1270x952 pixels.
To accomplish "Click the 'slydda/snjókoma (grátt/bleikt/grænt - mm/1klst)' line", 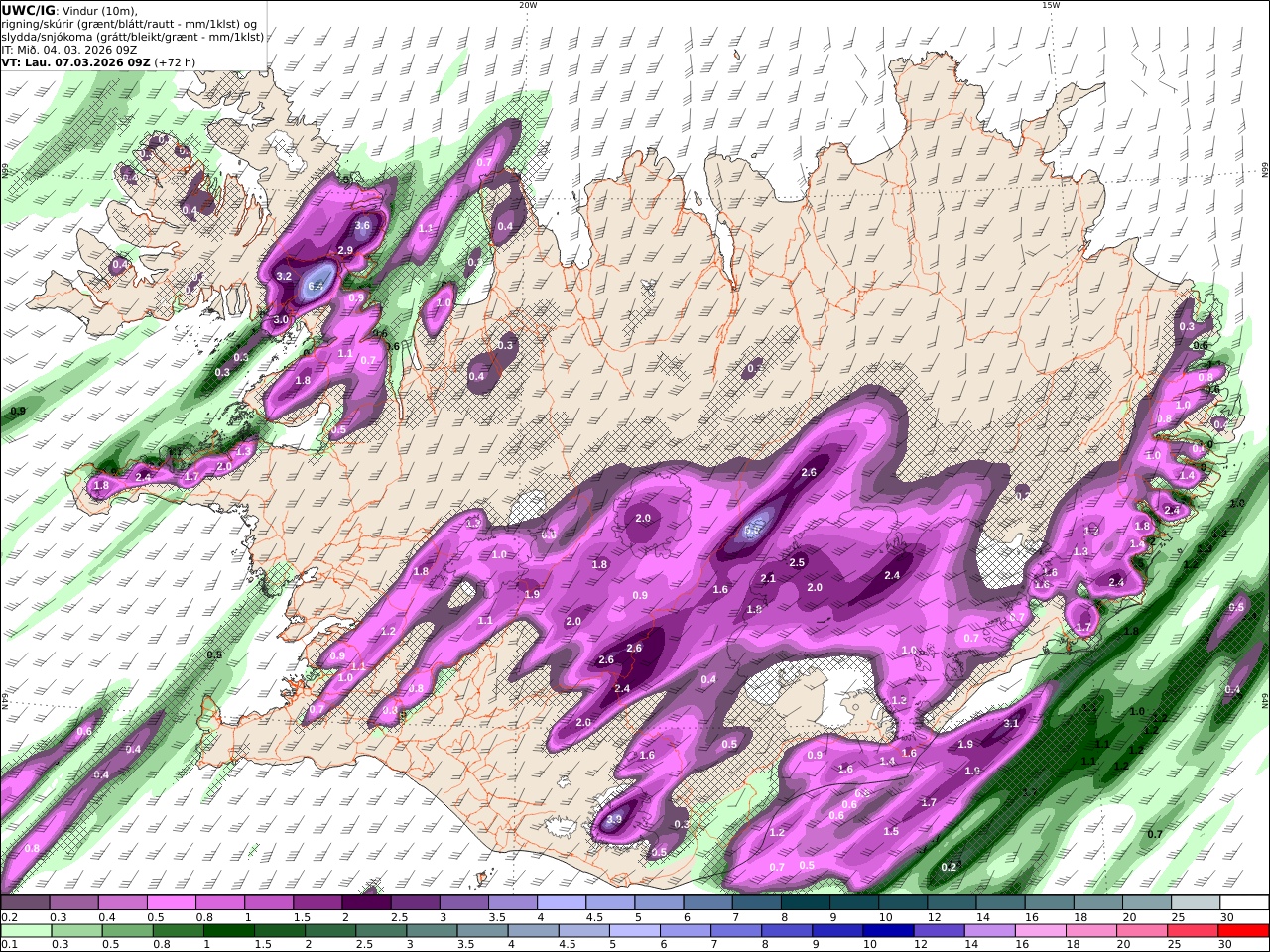I will tap(133, 37).
